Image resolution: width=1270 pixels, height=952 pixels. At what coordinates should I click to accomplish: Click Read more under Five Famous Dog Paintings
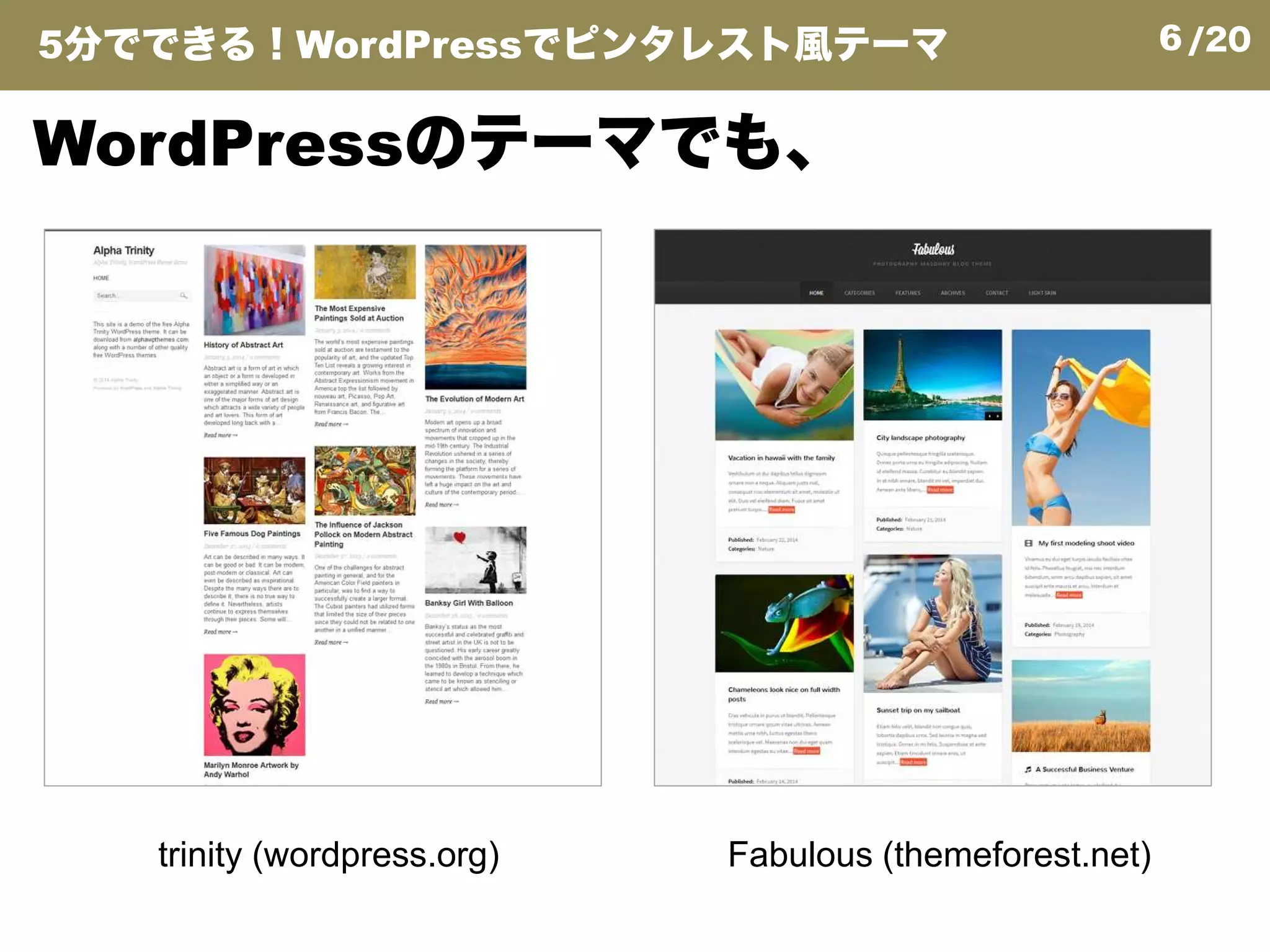click(x=220, y=632)
